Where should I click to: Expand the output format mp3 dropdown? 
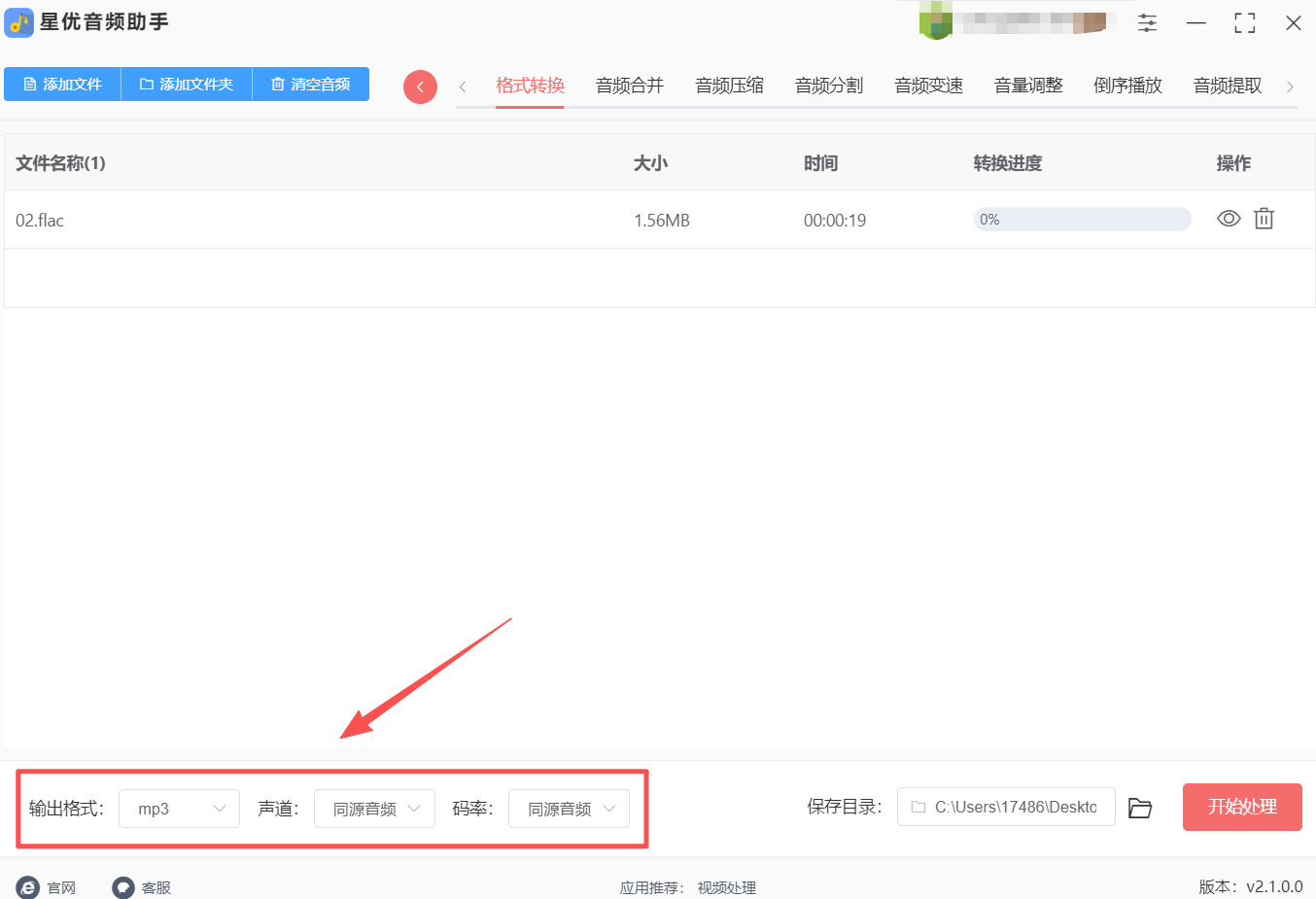tap(179, 809)
